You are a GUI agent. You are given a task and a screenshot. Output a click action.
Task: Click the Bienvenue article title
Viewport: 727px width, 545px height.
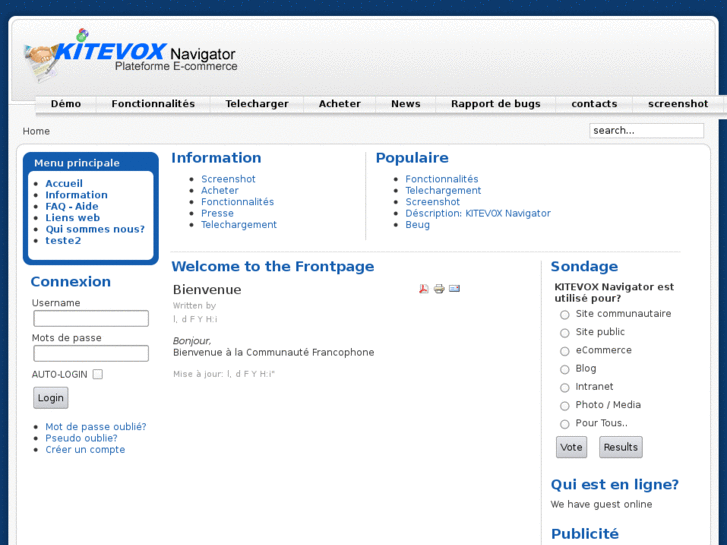point(207,289)
